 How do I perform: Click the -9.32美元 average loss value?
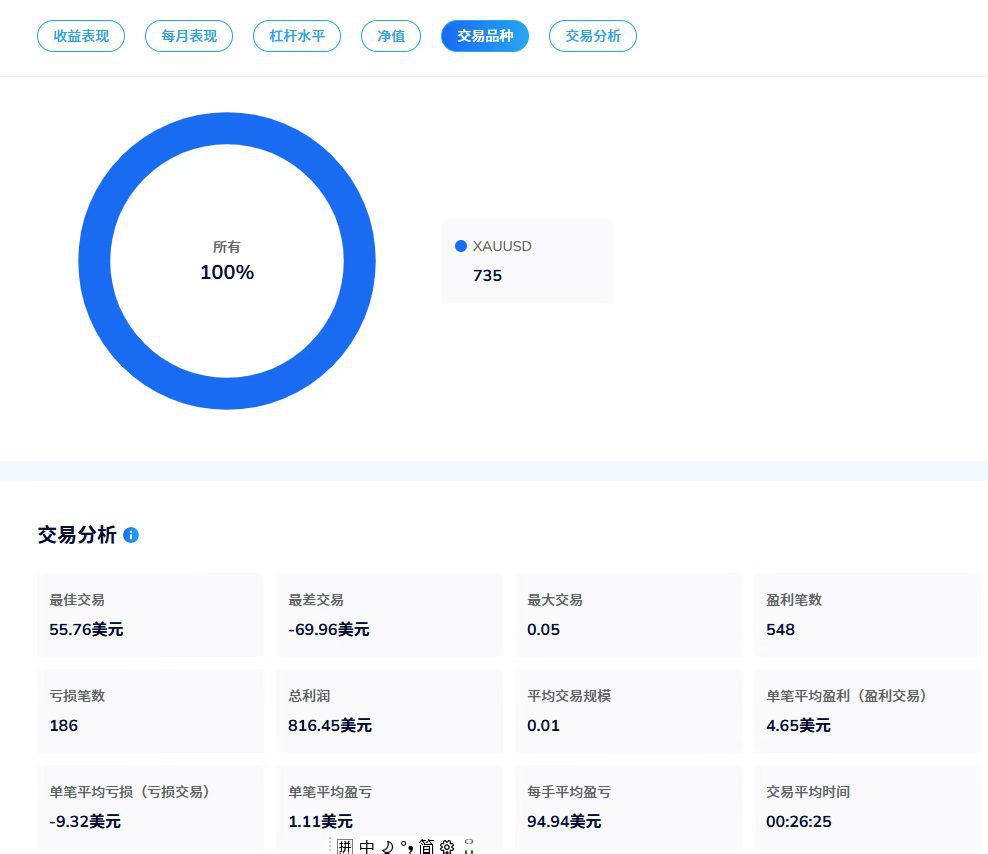point(85,821)
